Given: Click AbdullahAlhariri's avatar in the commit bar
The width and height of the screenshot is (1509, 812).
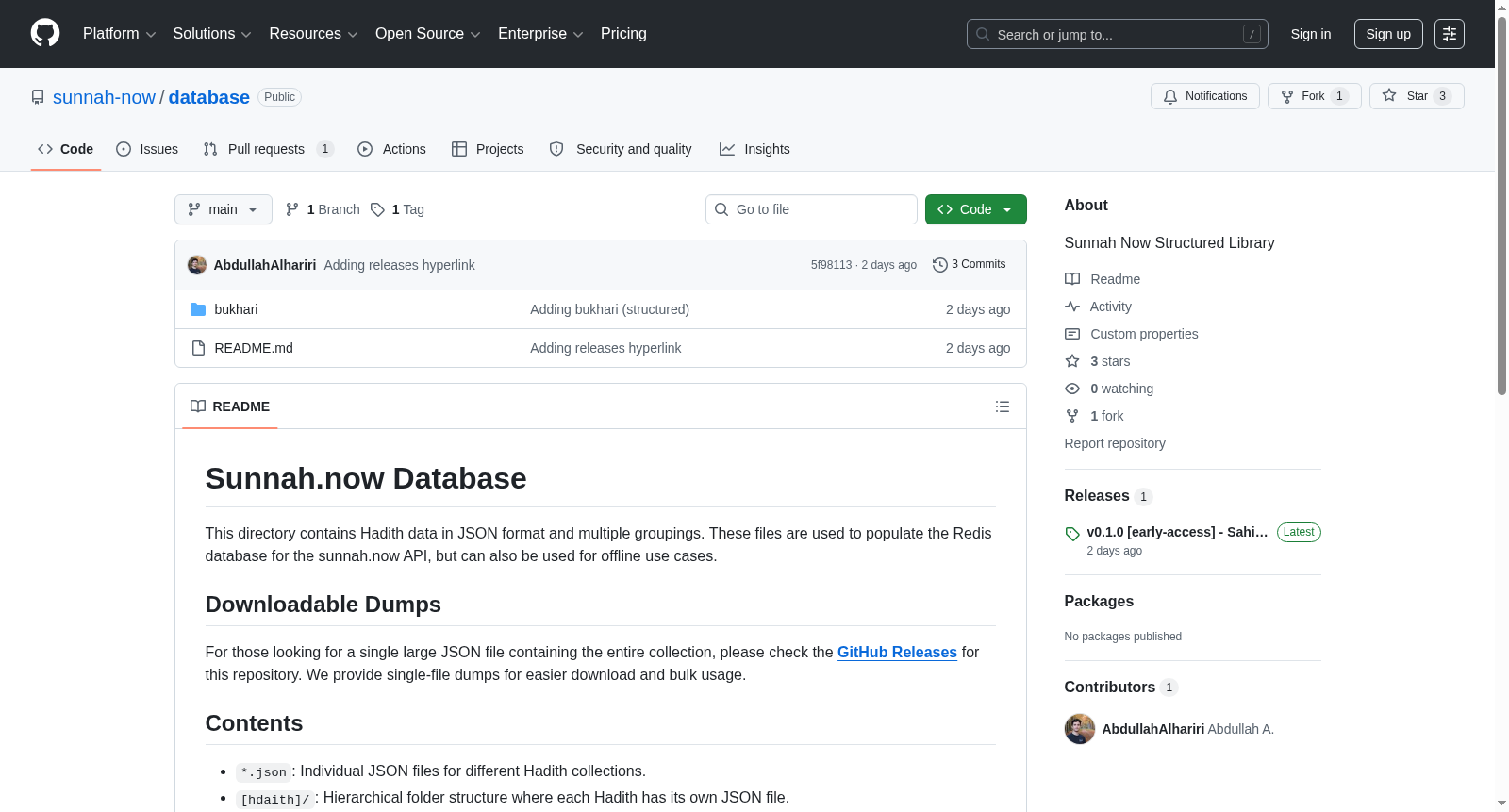Looking at the screenshot, I should point(197,265).
